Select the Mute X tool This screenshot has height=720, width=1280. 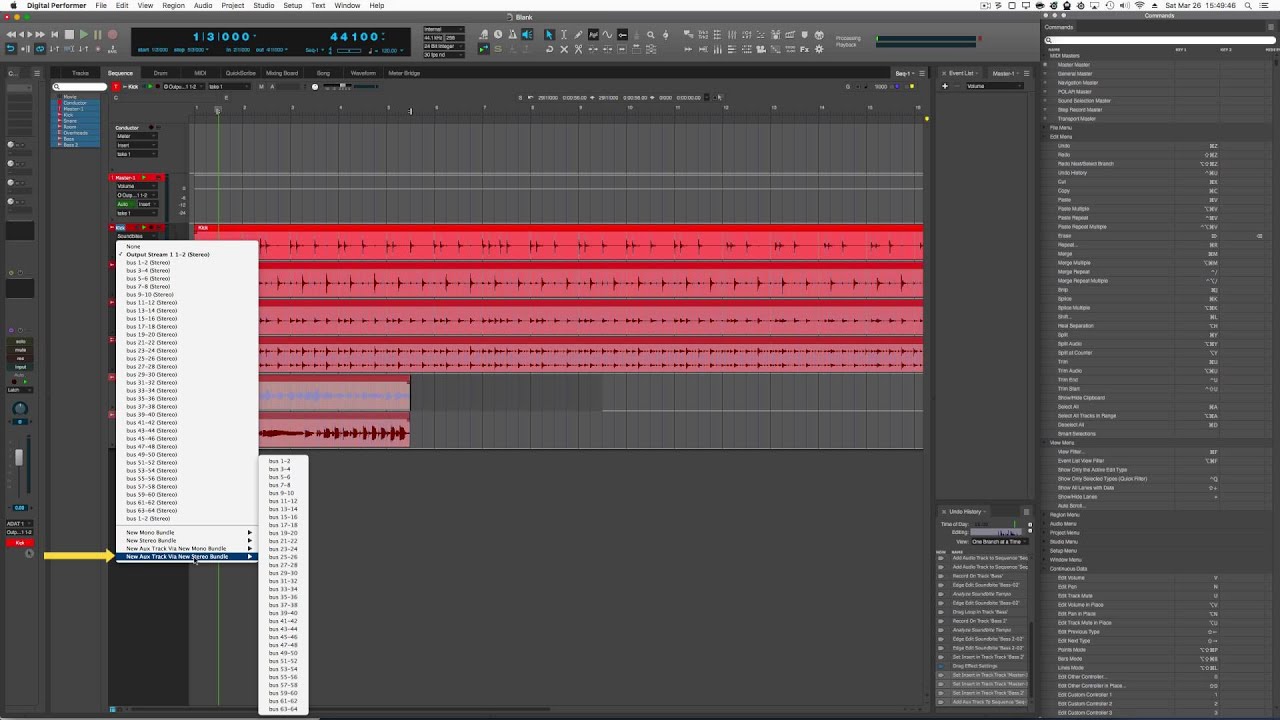564,50
